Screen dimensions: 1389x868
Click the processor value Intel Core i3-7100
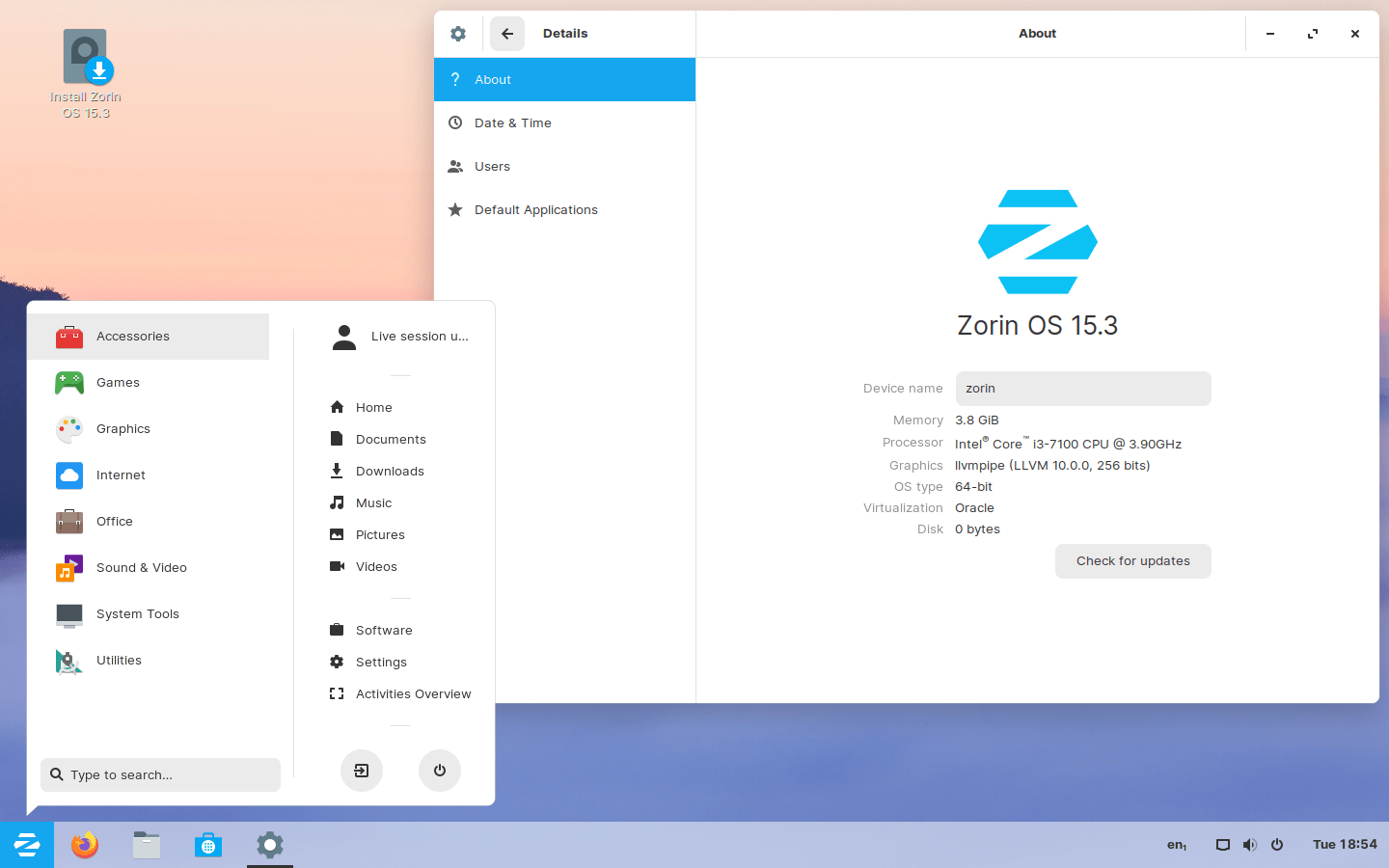[1068, 444]
